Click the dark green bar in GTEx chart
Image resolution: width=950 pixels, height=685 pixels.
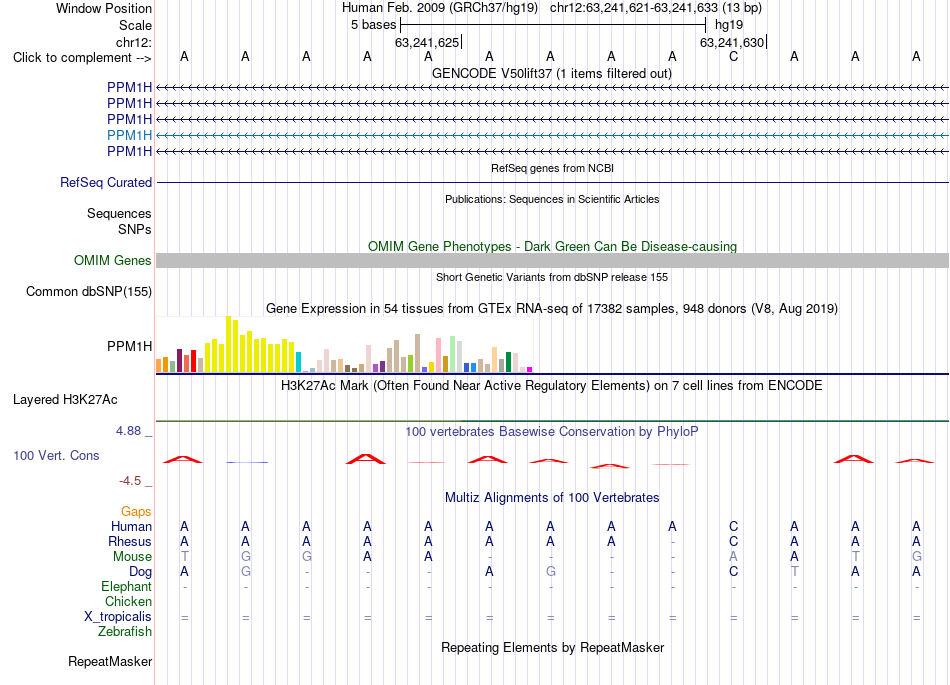pos(508,362)
